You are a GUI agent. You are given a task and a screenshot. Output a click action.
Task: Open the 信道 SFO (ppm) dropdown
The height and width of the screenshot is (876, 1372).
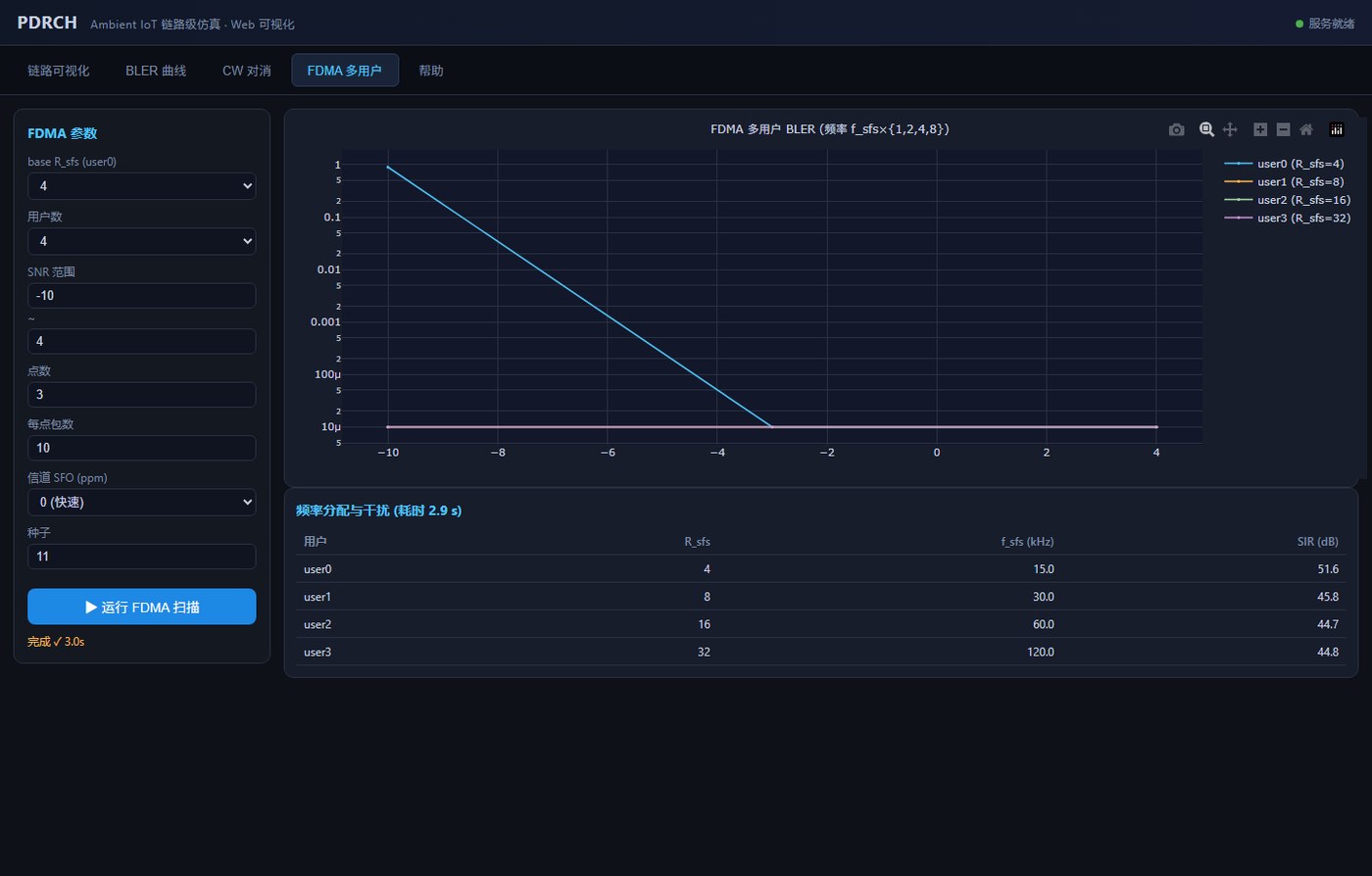[142, 502]
